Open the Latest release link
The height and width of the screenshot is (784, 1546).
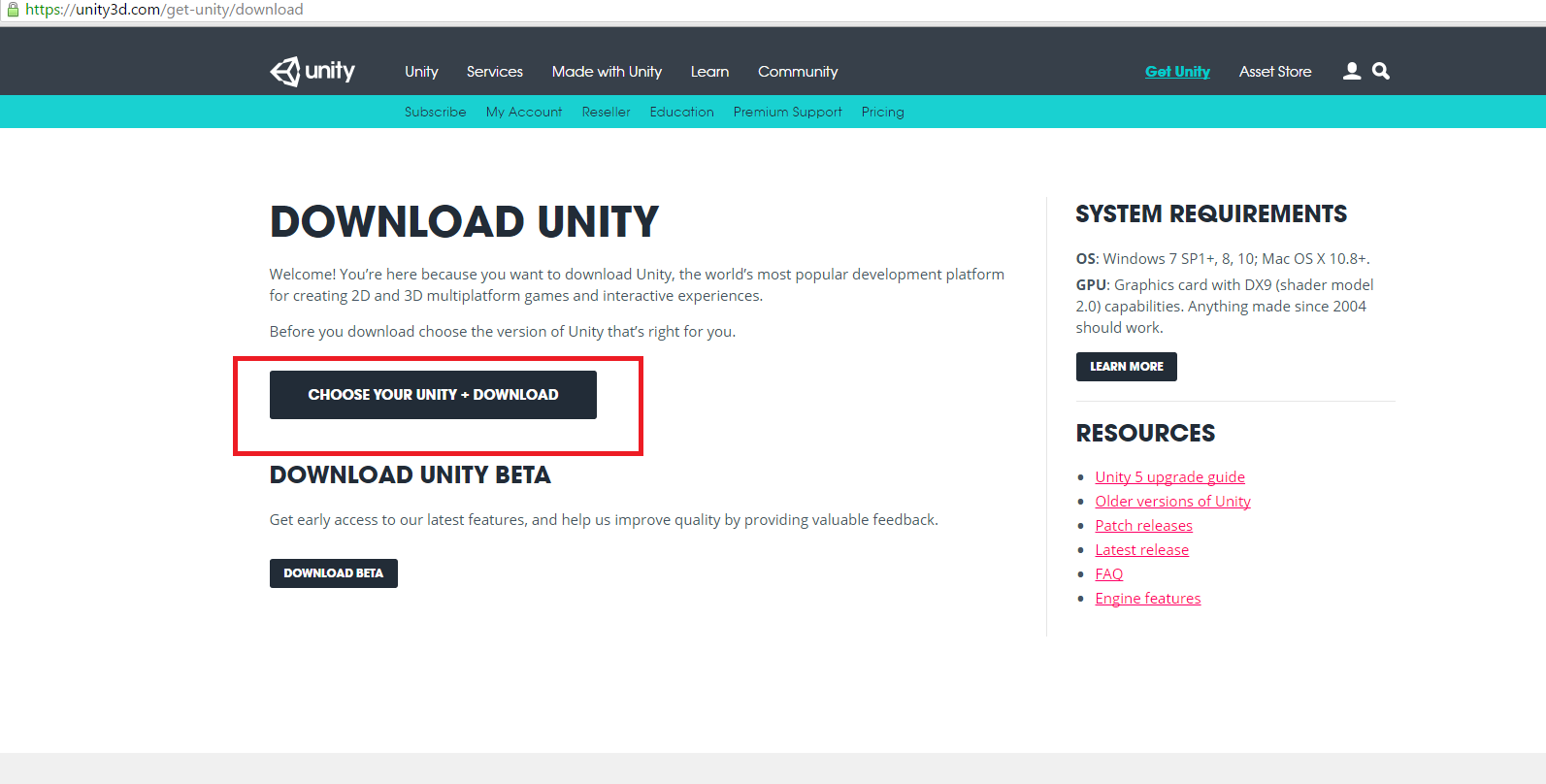tap(1141, 550)
